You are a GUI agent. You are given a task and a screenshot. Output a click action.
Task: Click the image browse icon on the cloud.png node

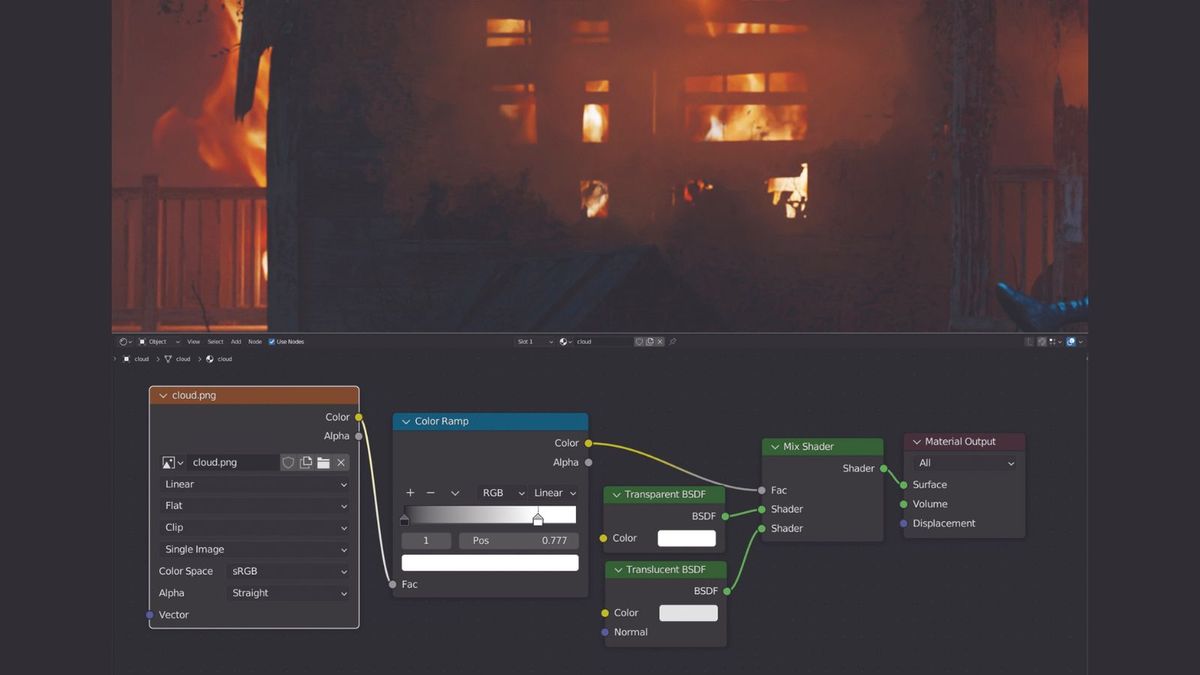pyautogui.click(x=170, y=462)
